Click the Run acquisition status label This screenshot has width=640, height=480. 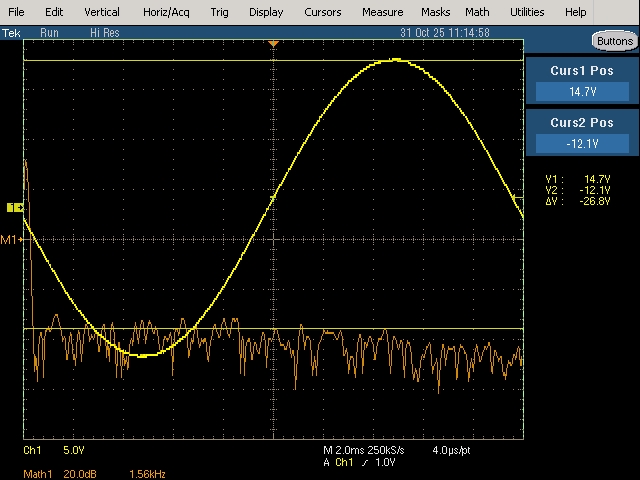pyautogui.click(x=49, y=33)
